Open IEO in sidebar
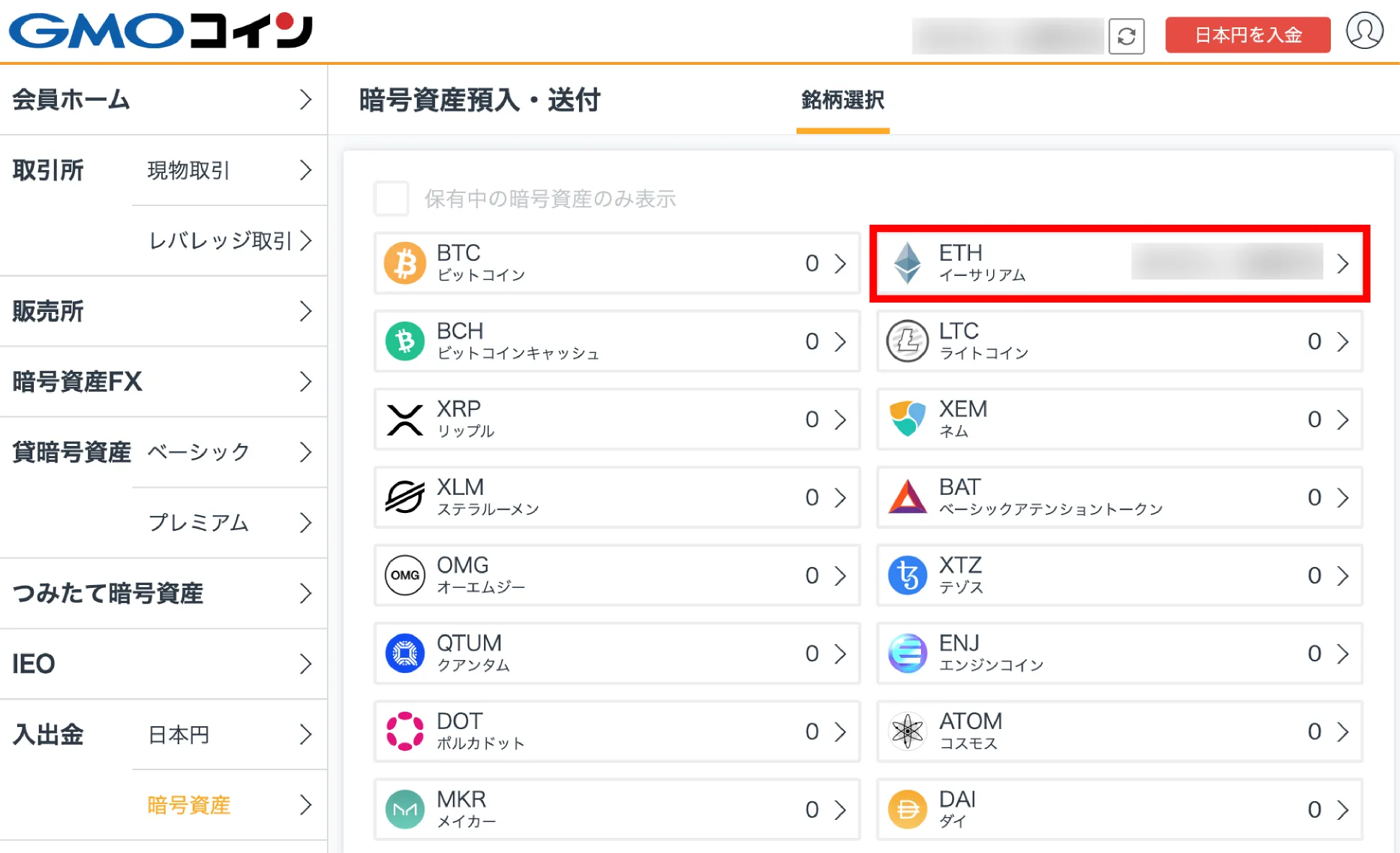The width and height of the screenshot is (1400, 853). 163,664
